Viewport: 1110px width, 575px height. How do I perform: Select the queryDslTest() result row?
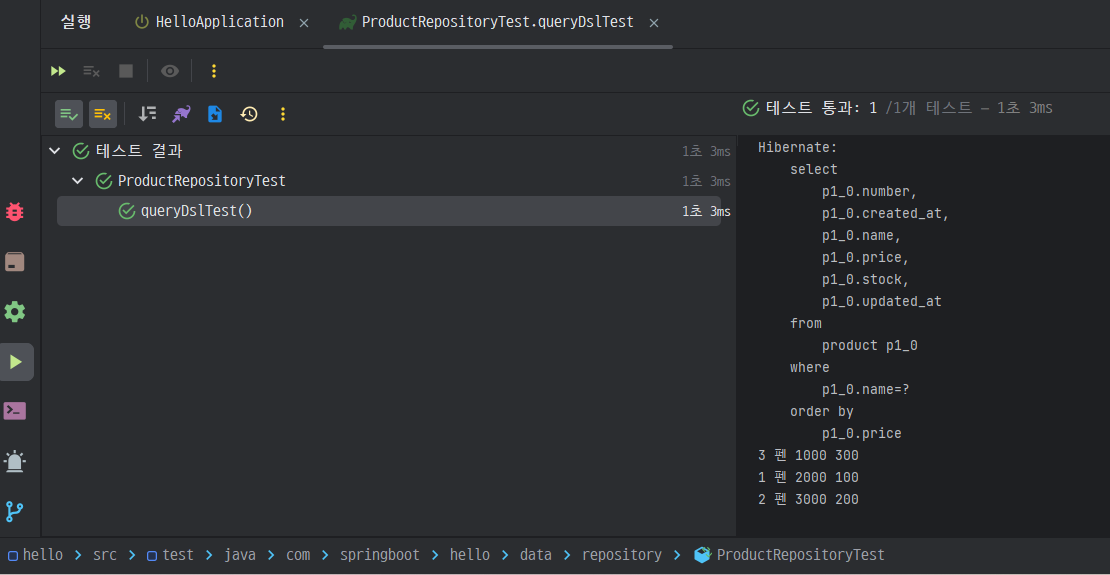pyautogui.click(x=196, y=211)
